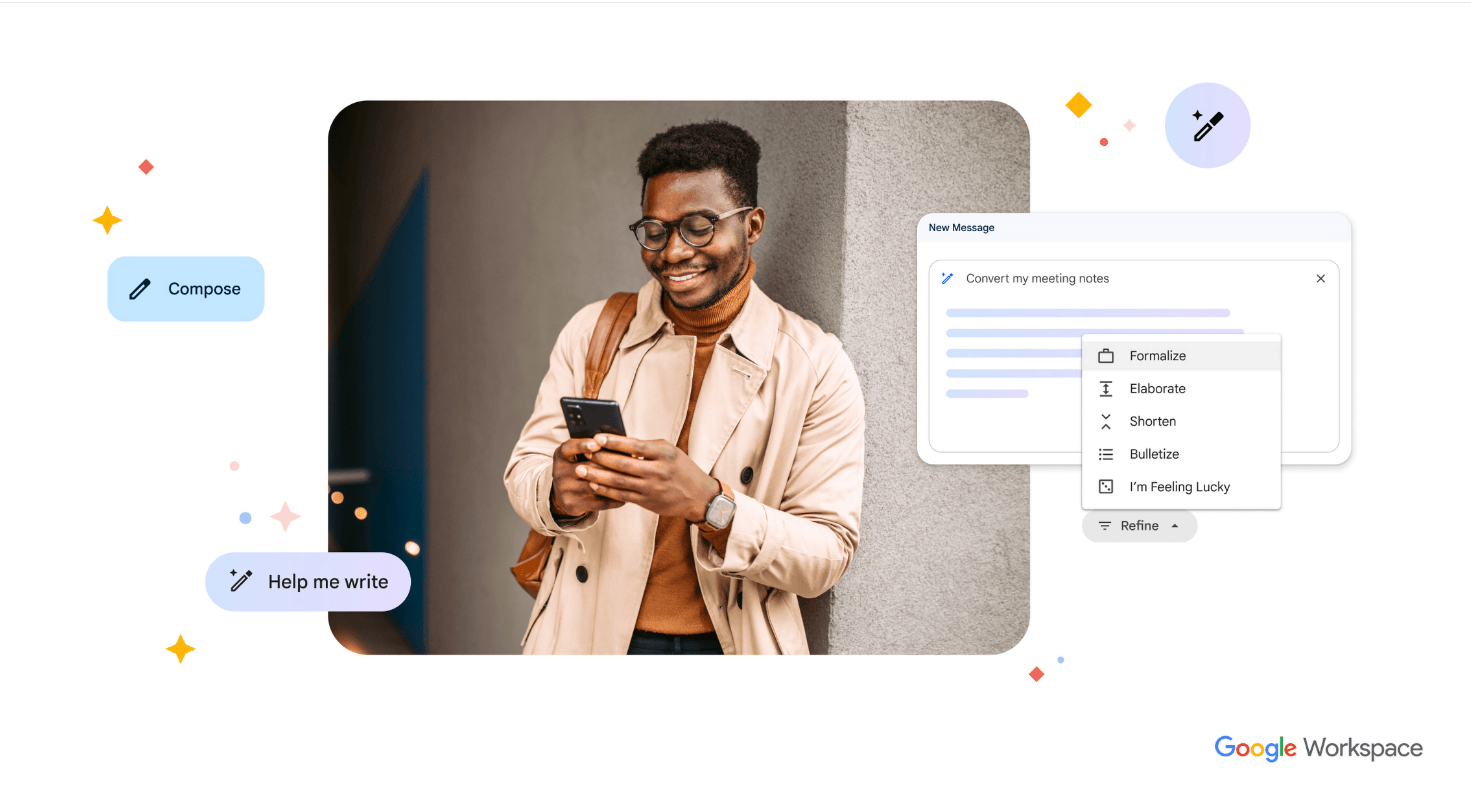Image resolution: width=1471 pixels, height=795 pixels.
Task: Click the blue pencil icon near the prompt
Action: tap(947, 278)
